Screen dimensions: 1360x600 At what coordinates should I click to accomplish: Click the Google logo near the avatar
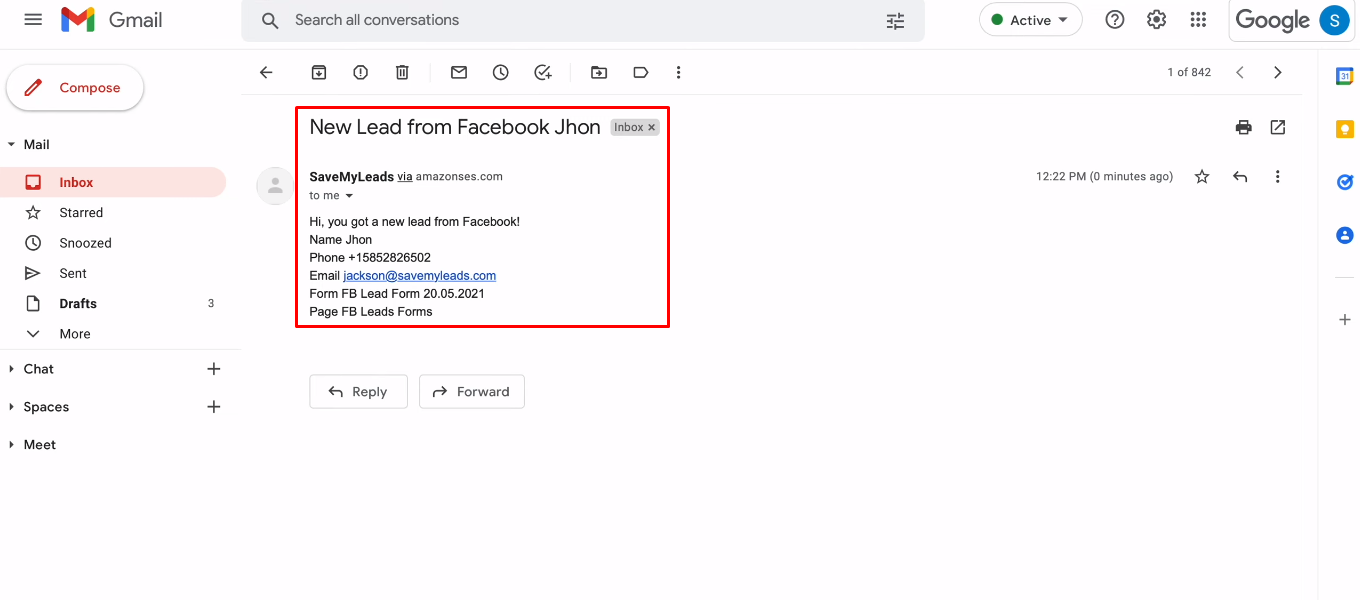tap(1272, 20)
